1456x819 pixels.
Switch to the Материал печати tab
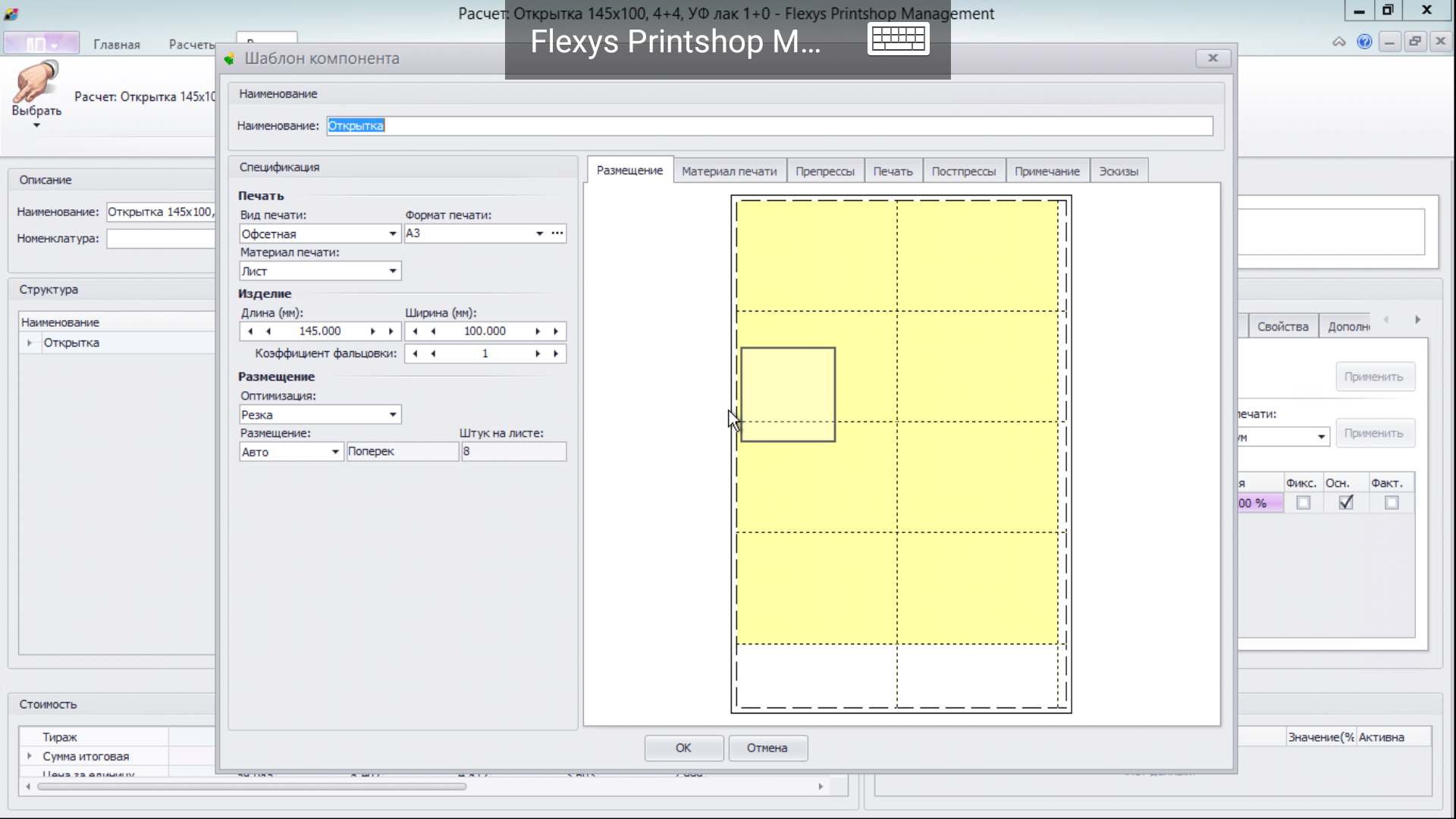[x=729, y=171]
